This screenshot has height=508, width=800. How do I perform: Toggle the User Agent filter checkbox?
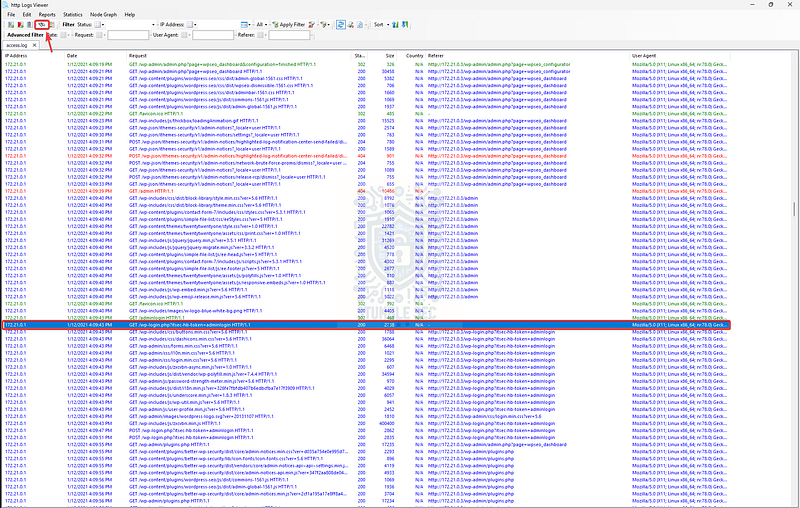click(x=184, y=35)
